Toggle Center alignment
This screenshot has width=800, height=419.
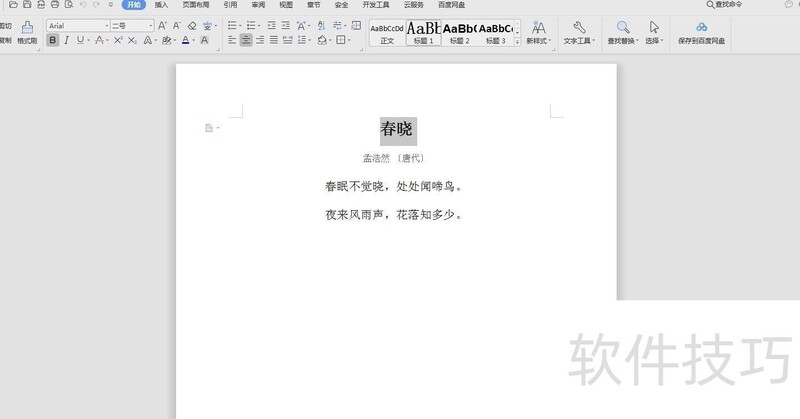click(x=246, y=40)
